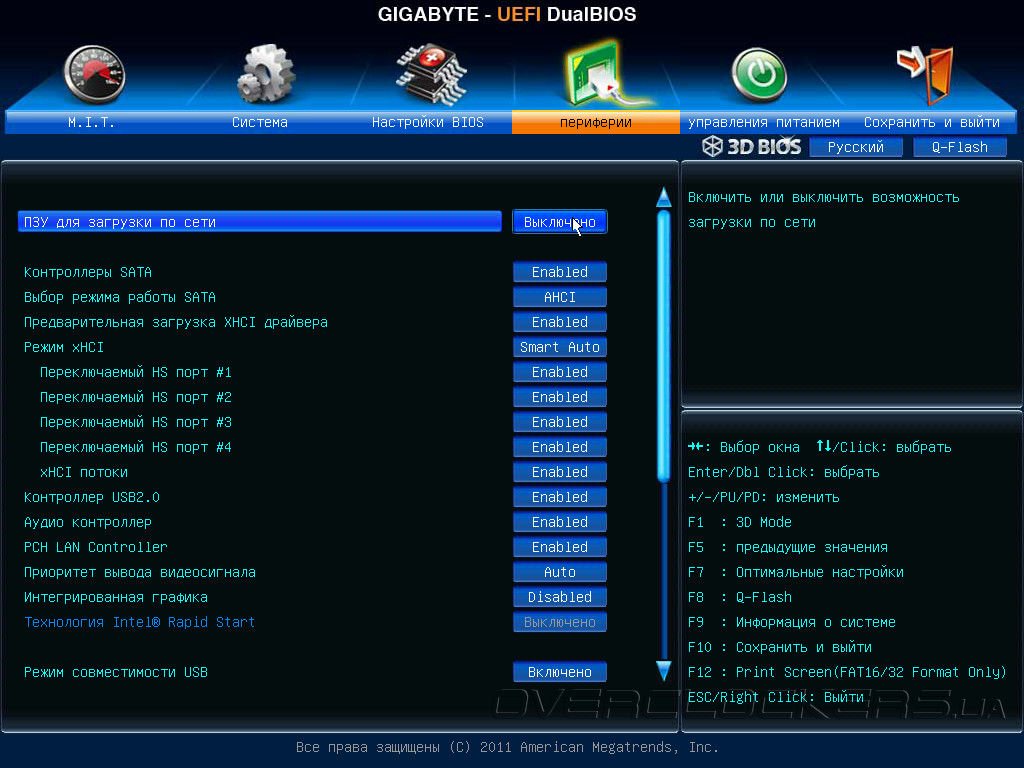Open the SATA mode AHCI dropdown
The width and height of the screenshot is (1024, 768).
[560, 297]
